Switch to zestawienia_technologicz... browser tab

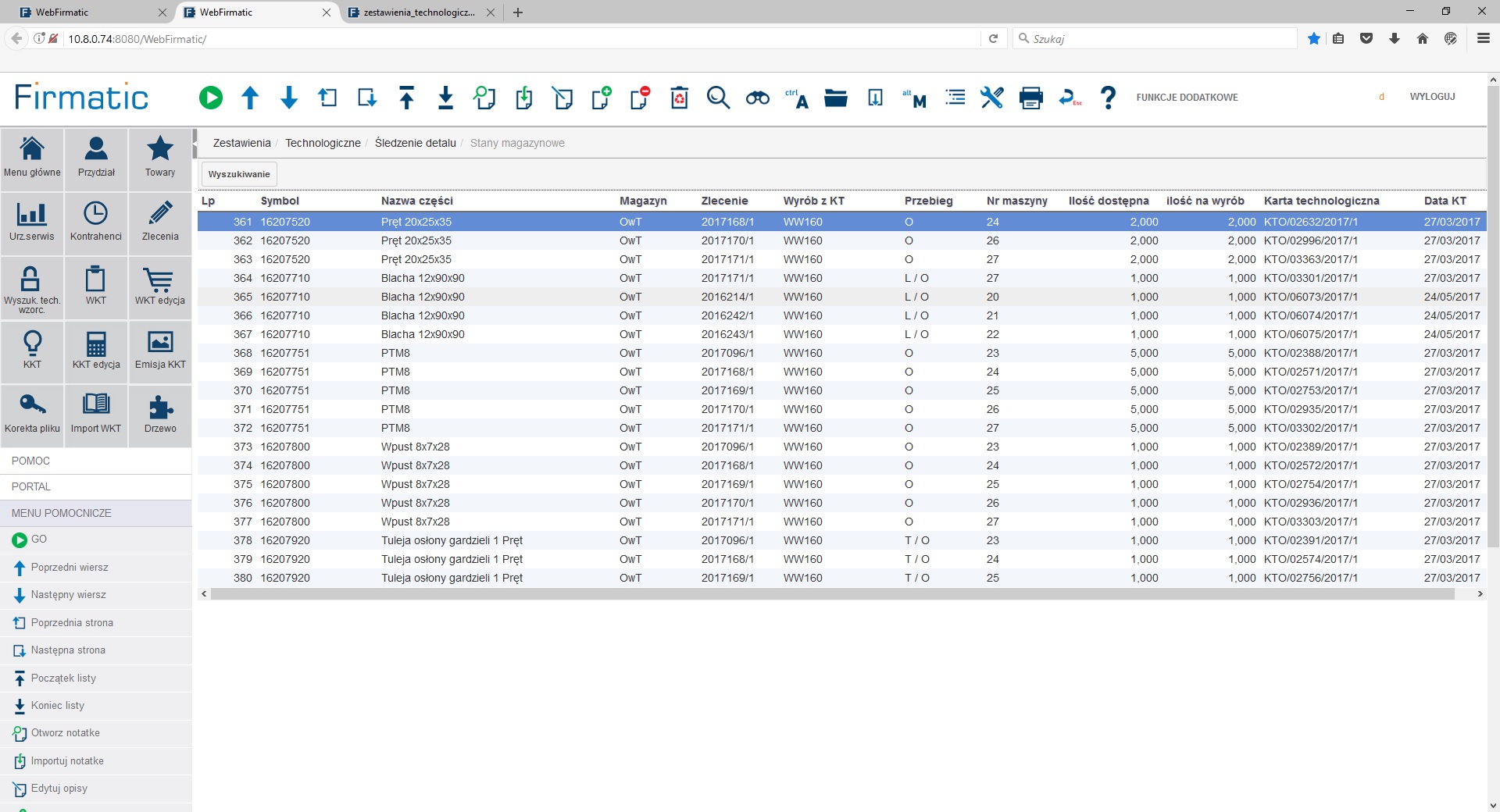[x=419, y=12]
